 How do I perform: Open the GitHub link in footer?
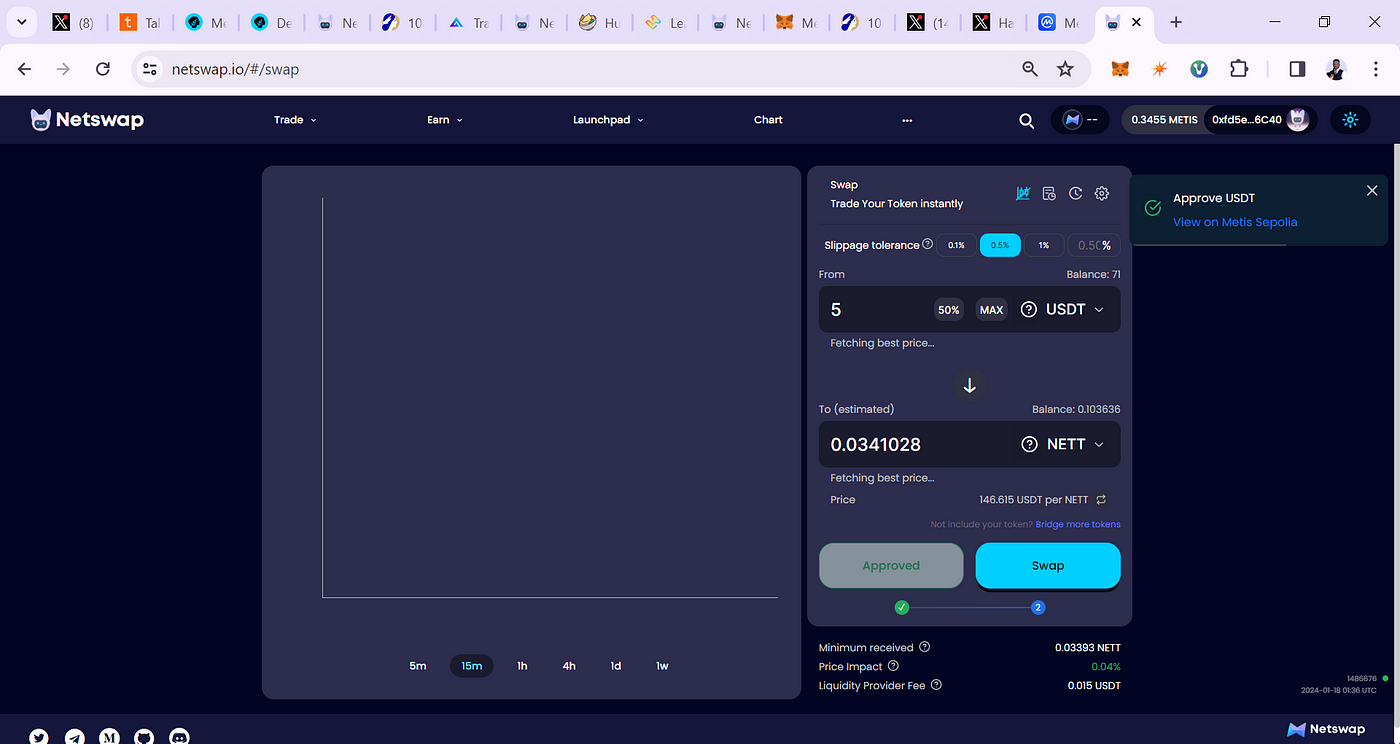pos(144,737)
